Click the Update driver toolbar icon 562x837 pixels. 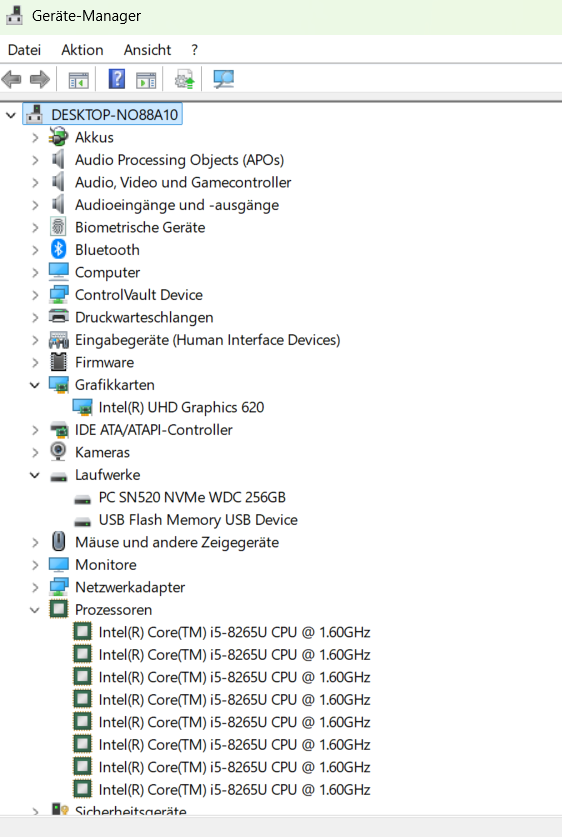click(x=185, y=80)
